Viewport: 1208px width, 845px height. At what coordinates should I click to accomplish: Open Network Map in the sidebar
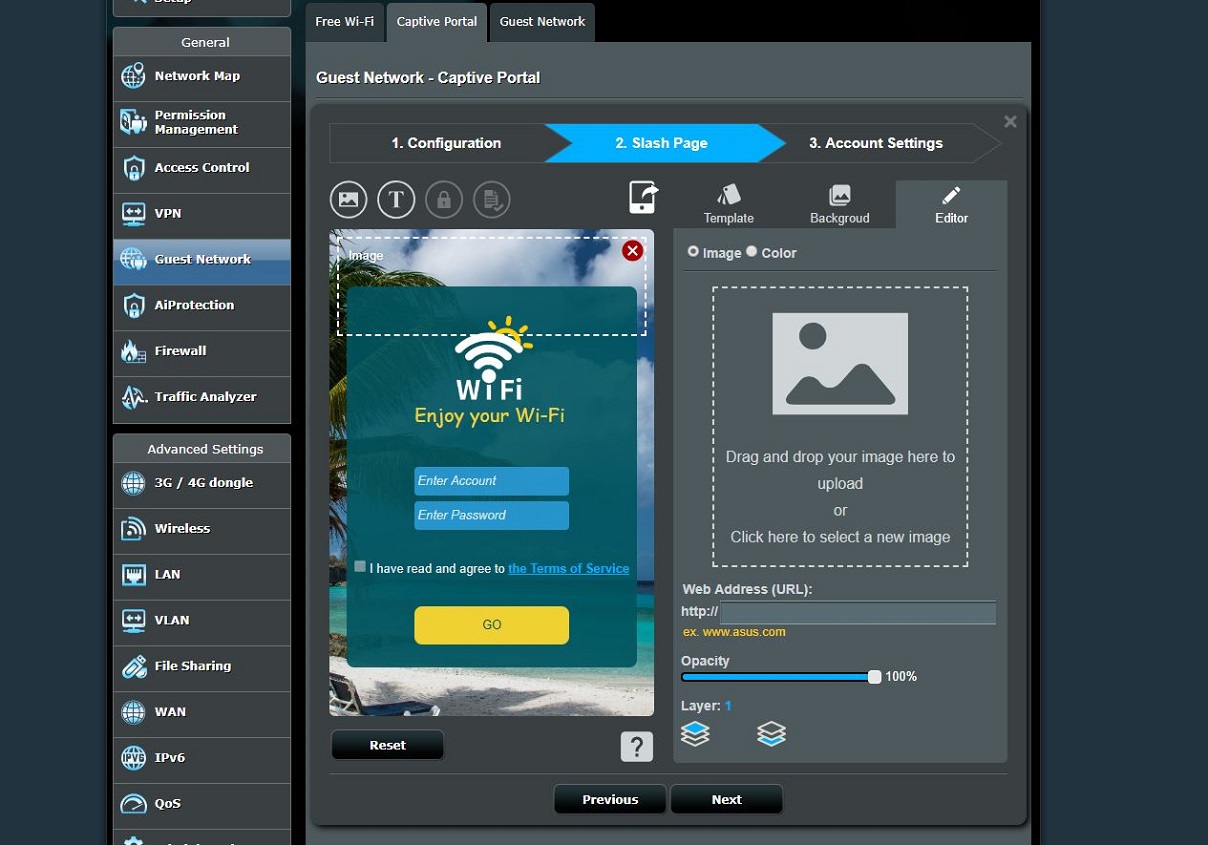pos(202,76)
